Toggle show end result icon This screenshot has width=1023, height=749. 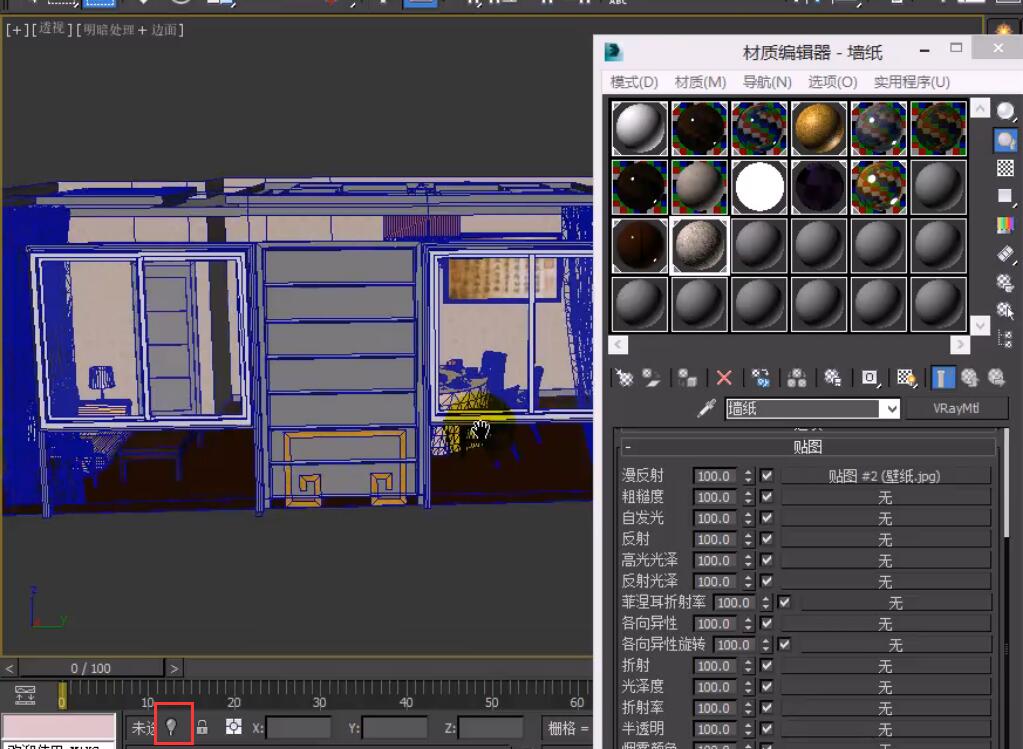click(943, 378)
